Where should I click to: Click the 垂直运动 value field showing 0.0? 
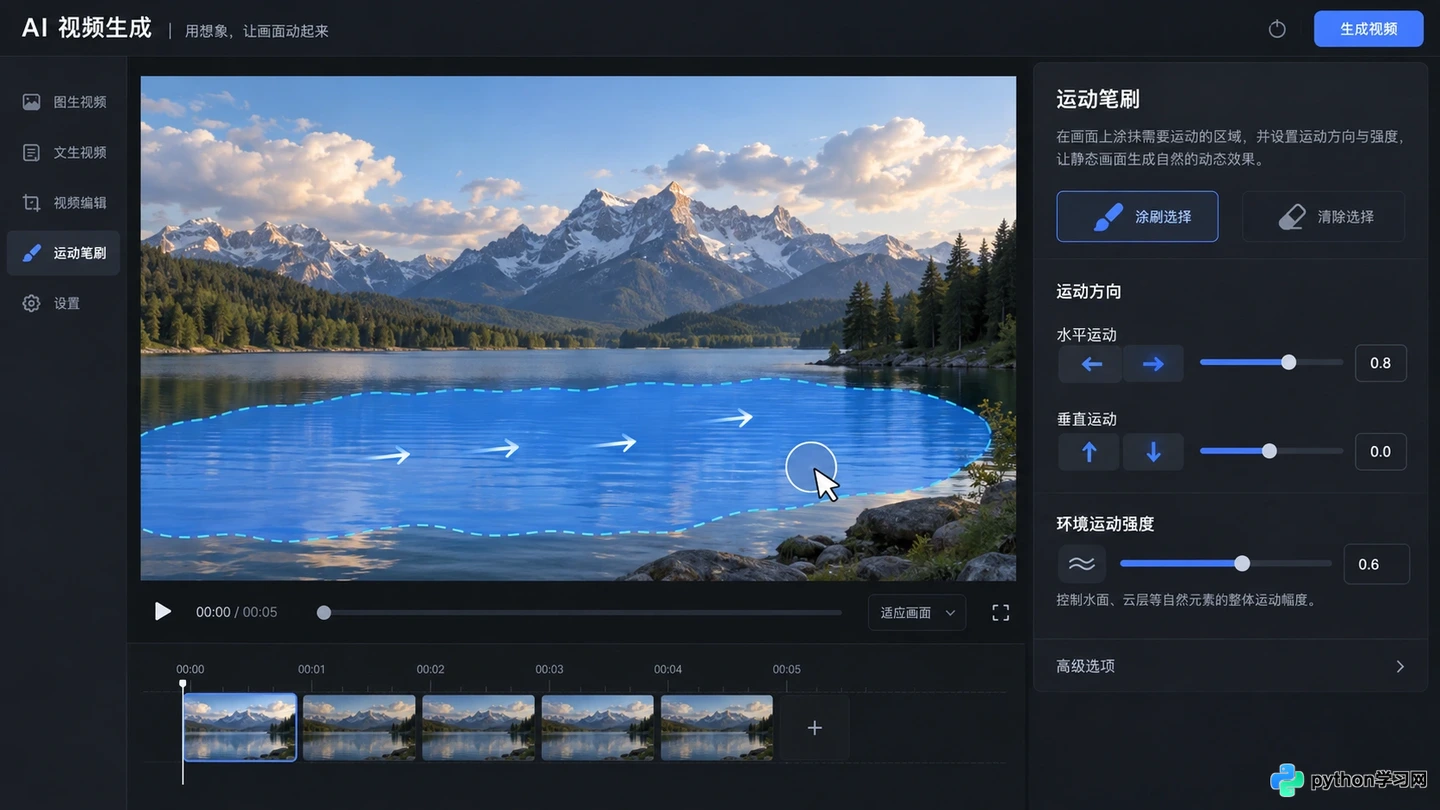tap(1380, 452)
